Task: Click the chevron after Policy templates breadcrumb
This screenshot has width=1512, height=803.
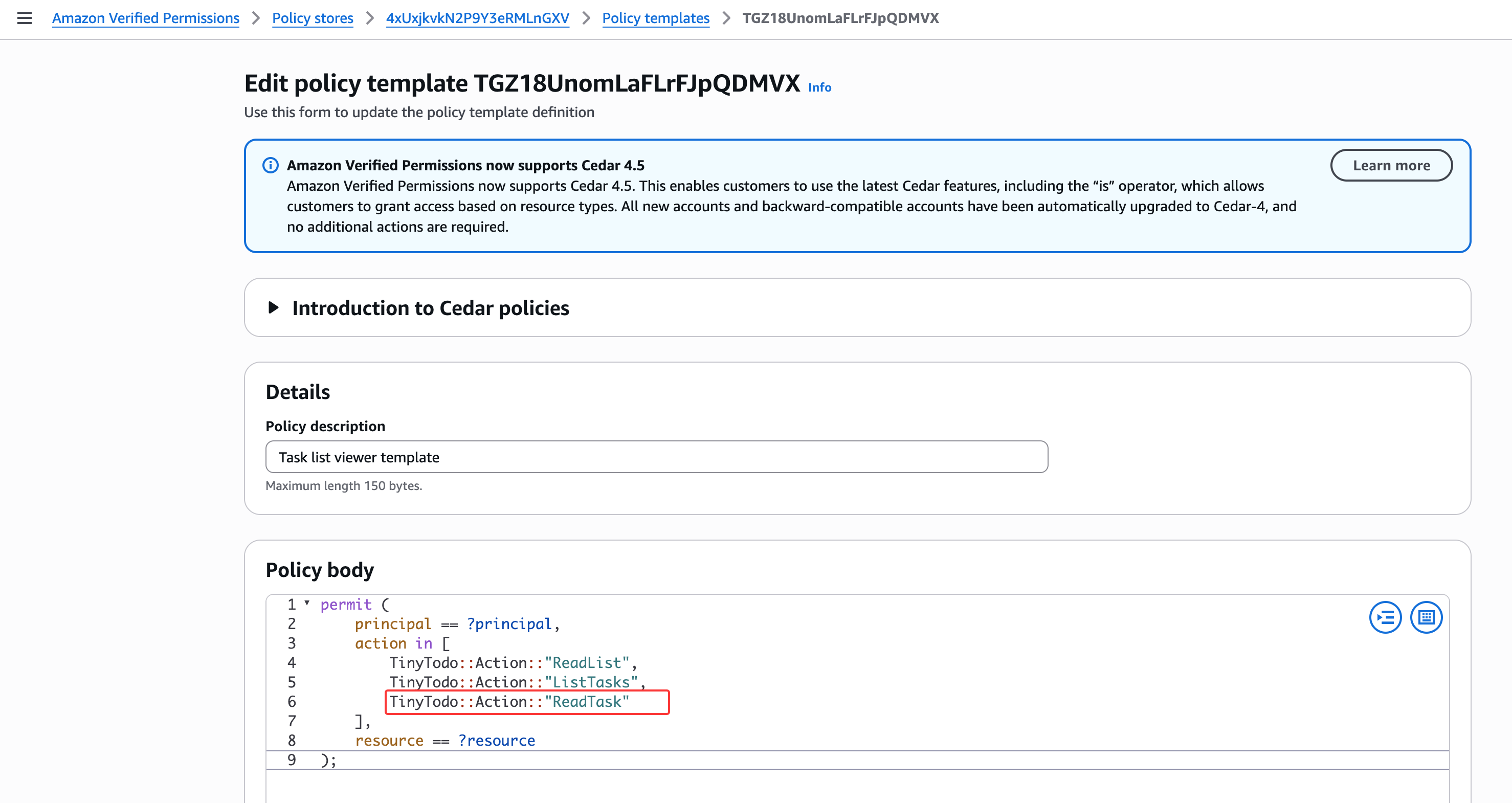Action: point(726,18)
